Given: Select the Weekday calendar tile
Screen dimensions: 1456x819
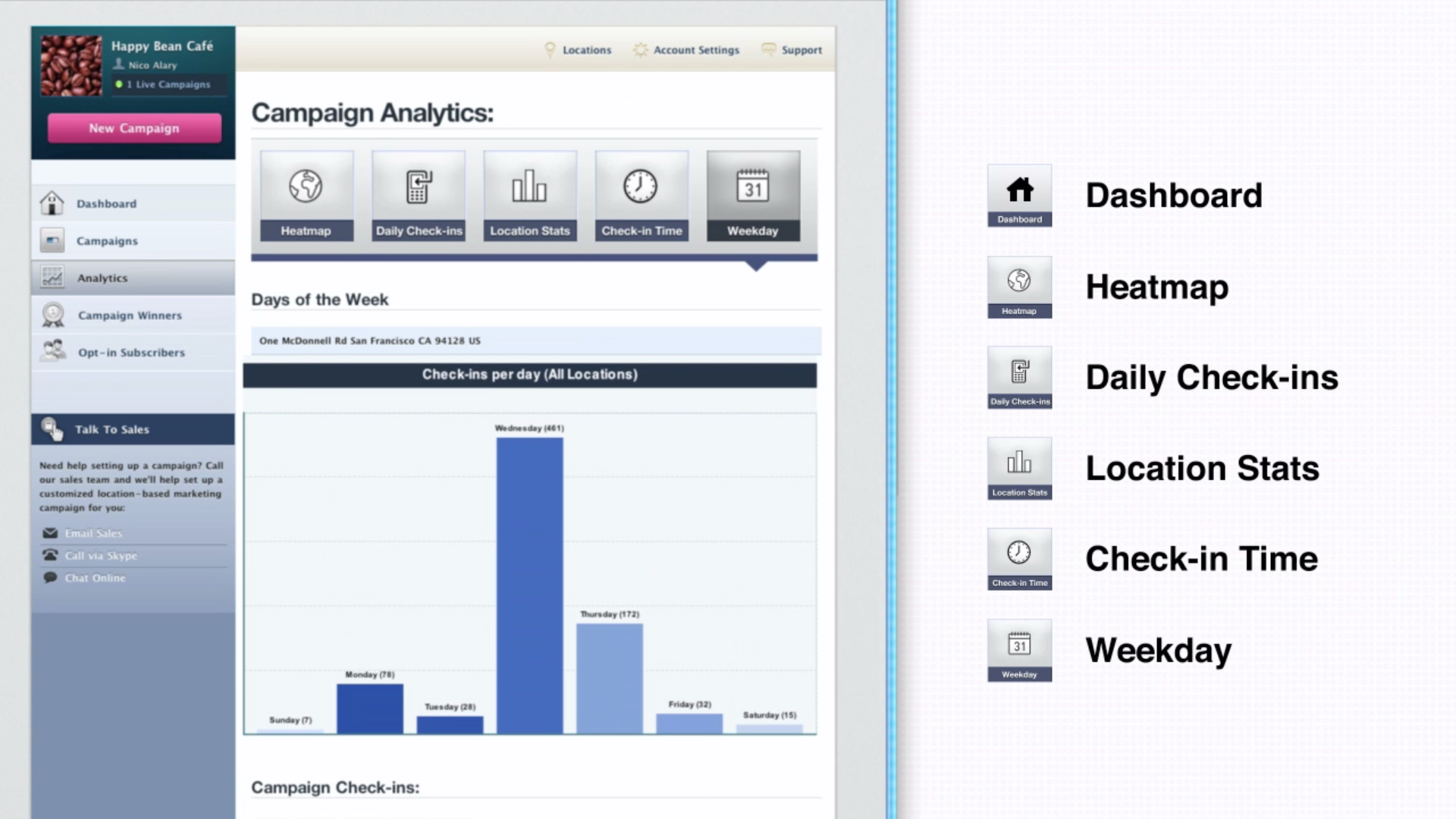Looking at the screenshot, I should (753, 196).
